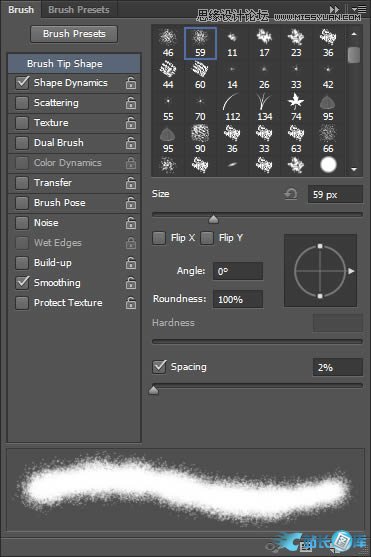Viewport: 371px width, 557px height.
Task: Click the brush list scroll-down arrow
Action: (x=354, y=169)
